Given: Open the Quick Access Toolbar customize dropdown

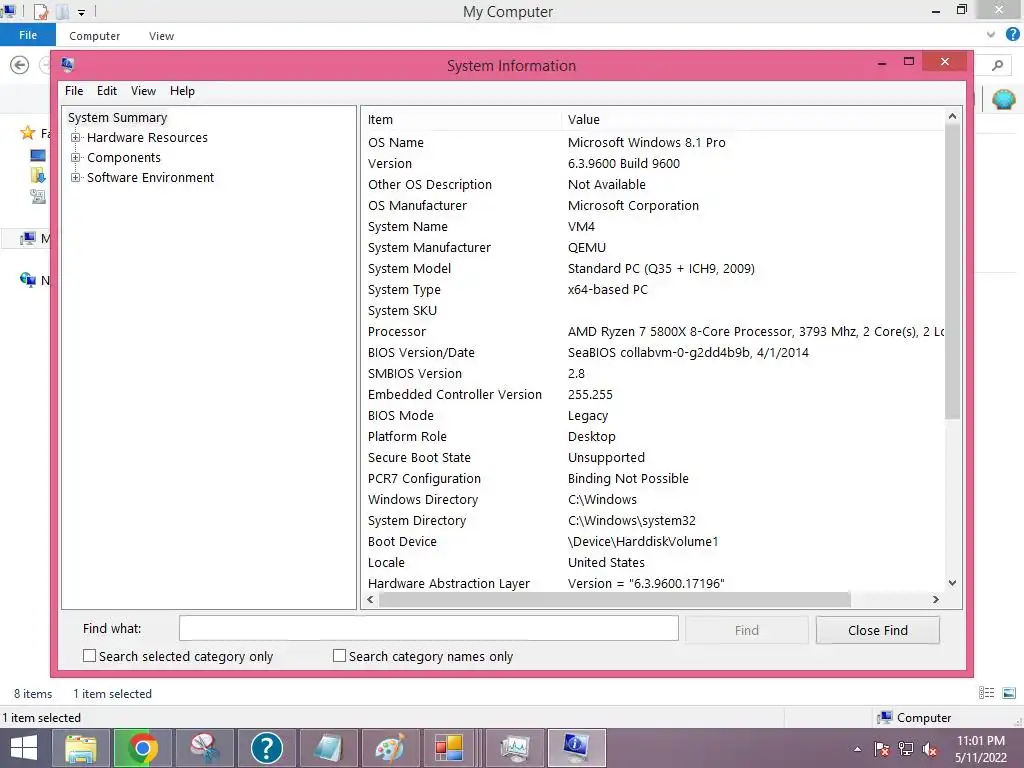Looking at the screenshot, I should (81, 12).
